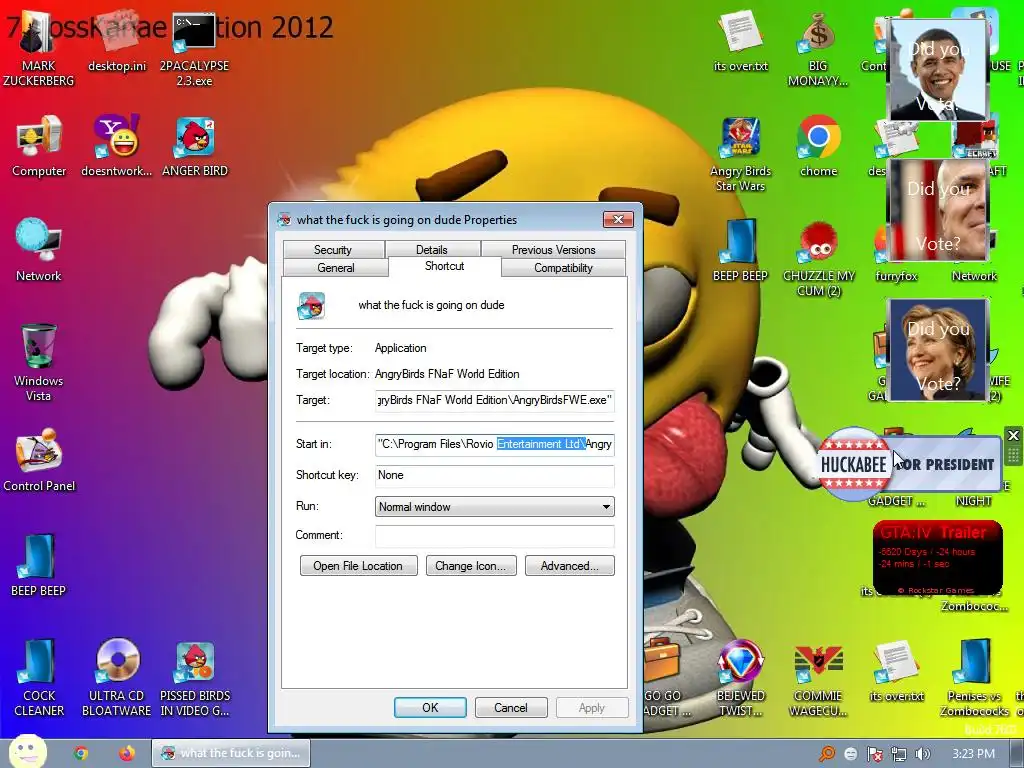
Task: Select the its over.txt icon at top
Action: tap(740, 41)
